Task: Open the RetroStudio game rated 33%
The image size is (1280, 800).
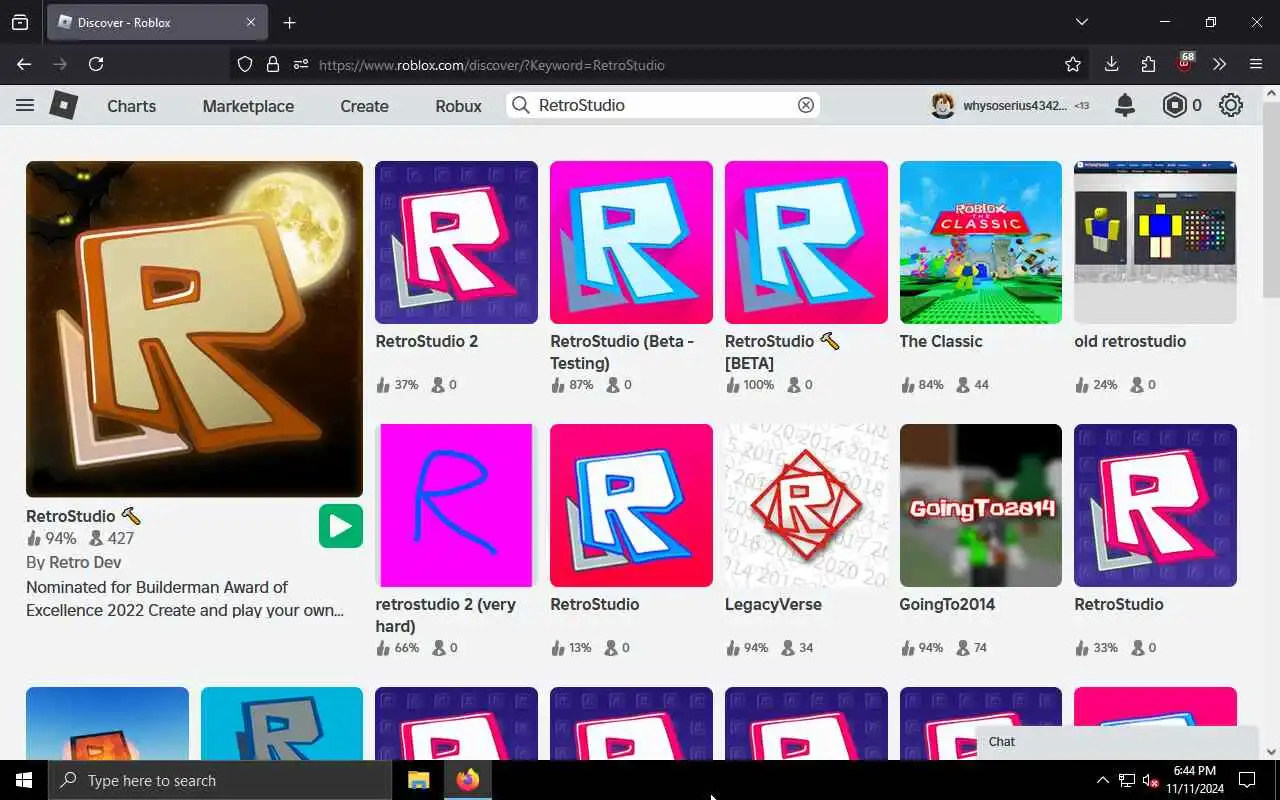Action: pos(1155,505)
